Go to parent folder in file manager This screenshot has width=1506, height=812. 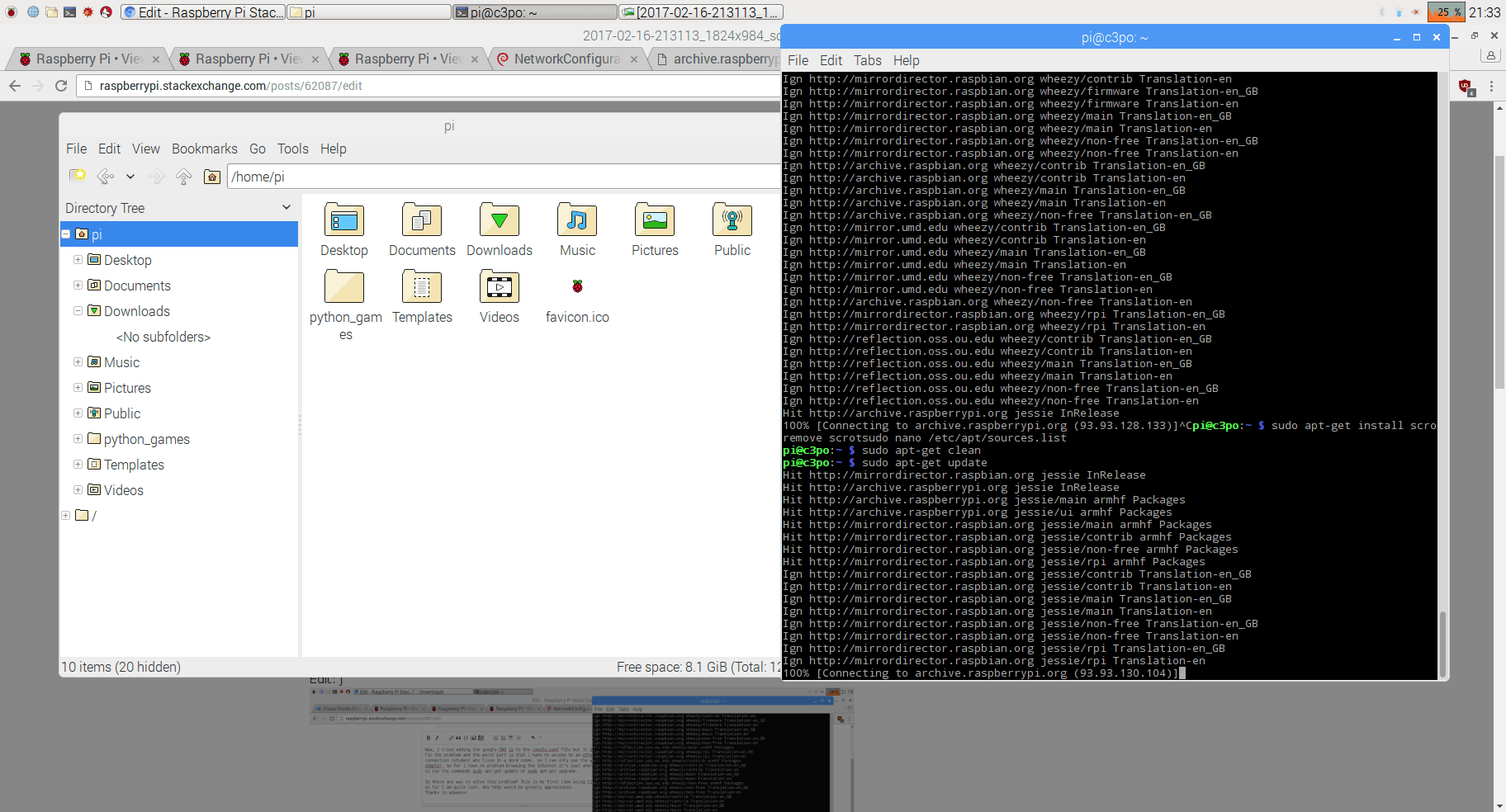point(183,176)
